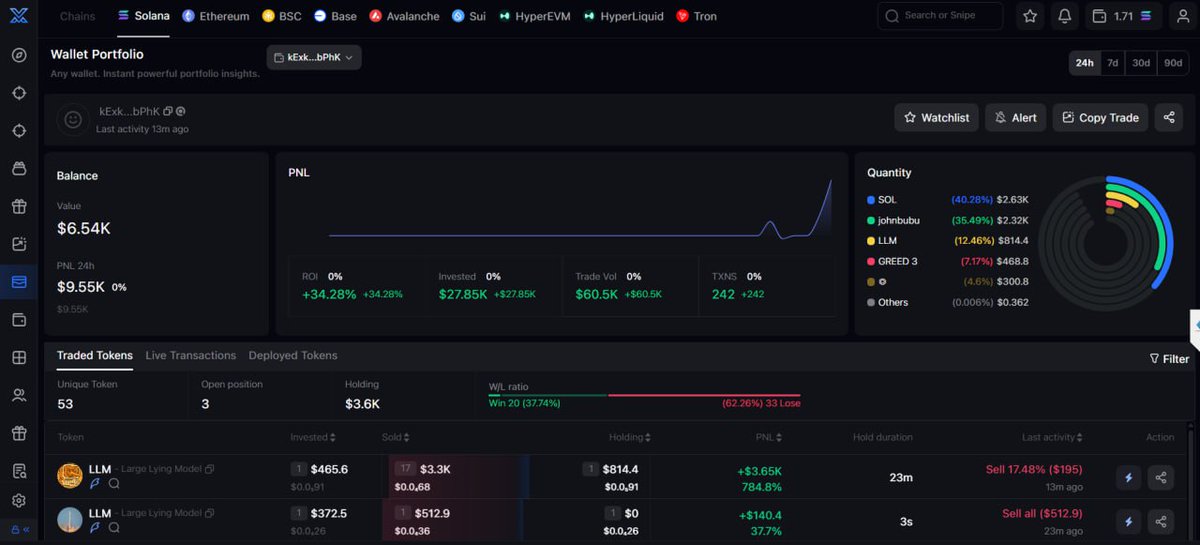Select the 30d time range
The height and width of the screenshot is (545, 1200).
(1141, 62)
